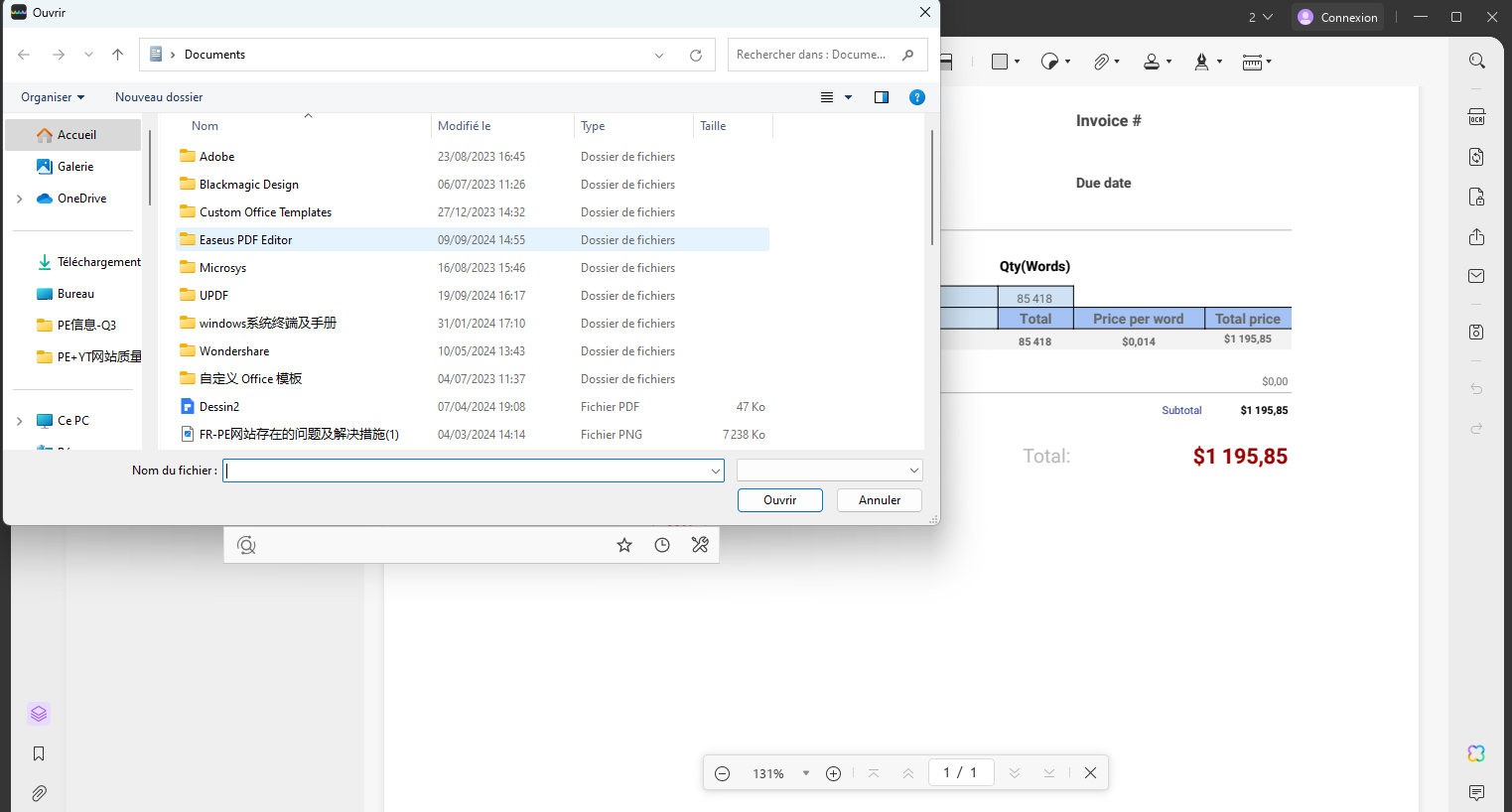Open the zoom percentage dropdown
Screen dimensions: 1512x812
pyautogui.click(x=806, y=773)
